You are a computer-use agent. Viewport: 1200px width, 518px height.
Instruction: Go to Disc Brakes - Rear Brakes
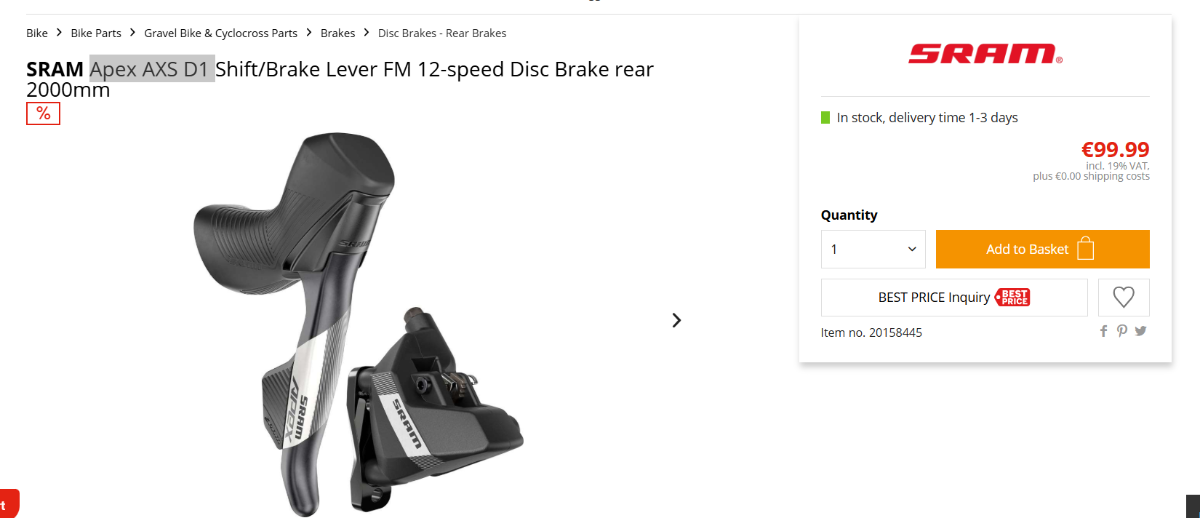click(442, 33)
